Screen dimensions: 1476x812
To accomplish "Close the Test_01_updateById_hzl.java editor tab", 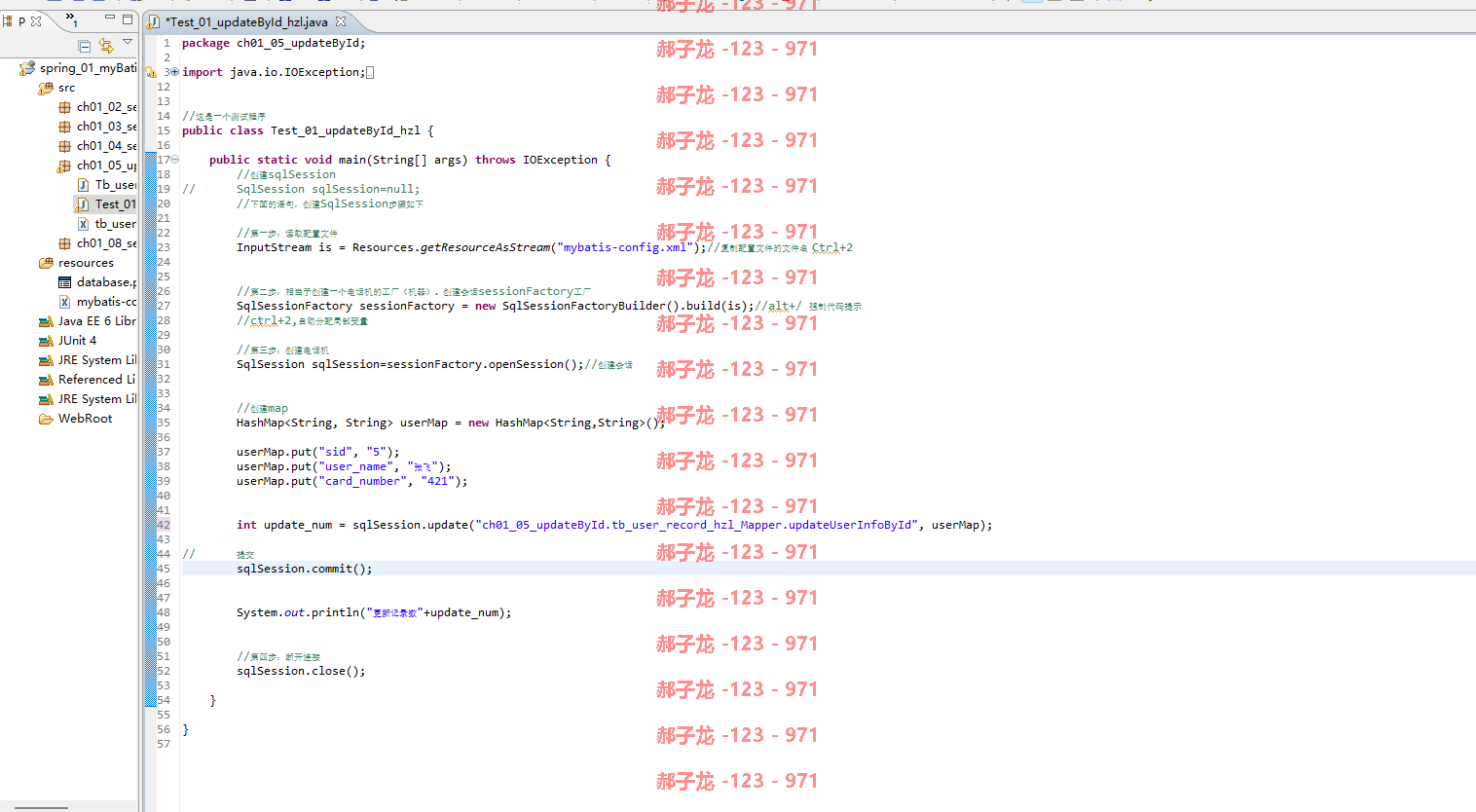I will click(x=341, y=21).
